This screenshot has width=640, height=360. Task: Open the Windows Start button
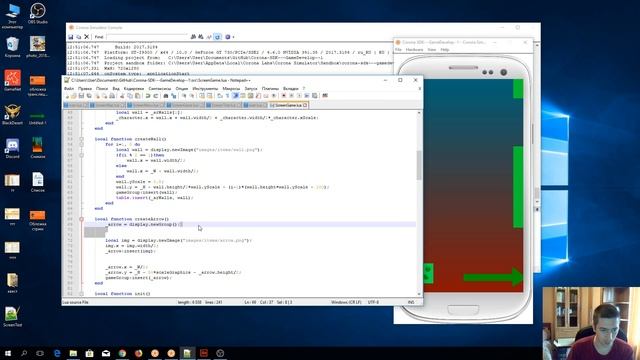click(x=8, y=353)
